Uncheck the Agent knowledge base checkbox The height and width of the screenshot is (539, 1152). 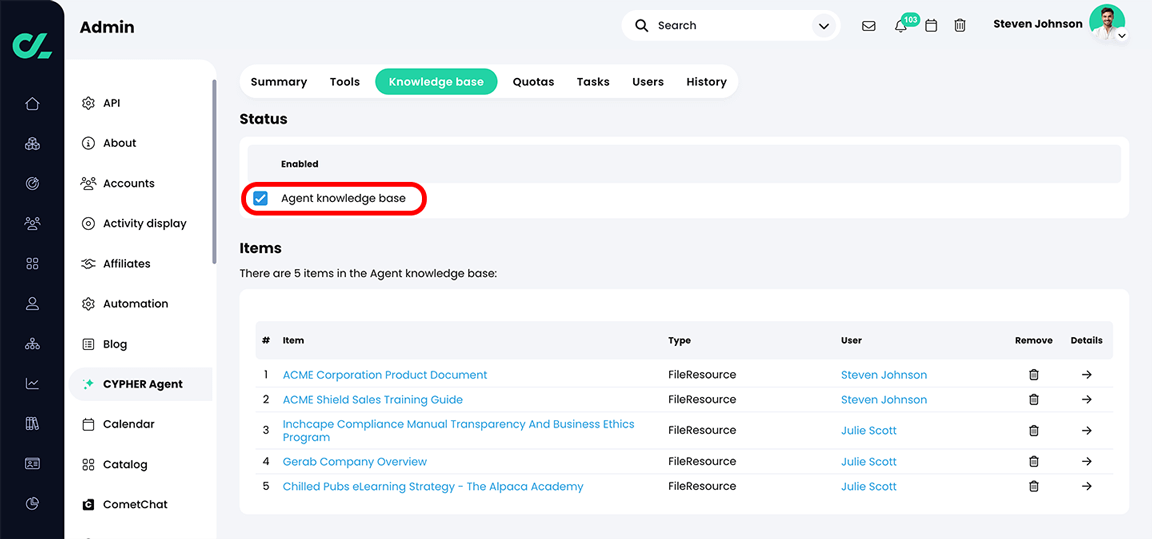point(260,198)
